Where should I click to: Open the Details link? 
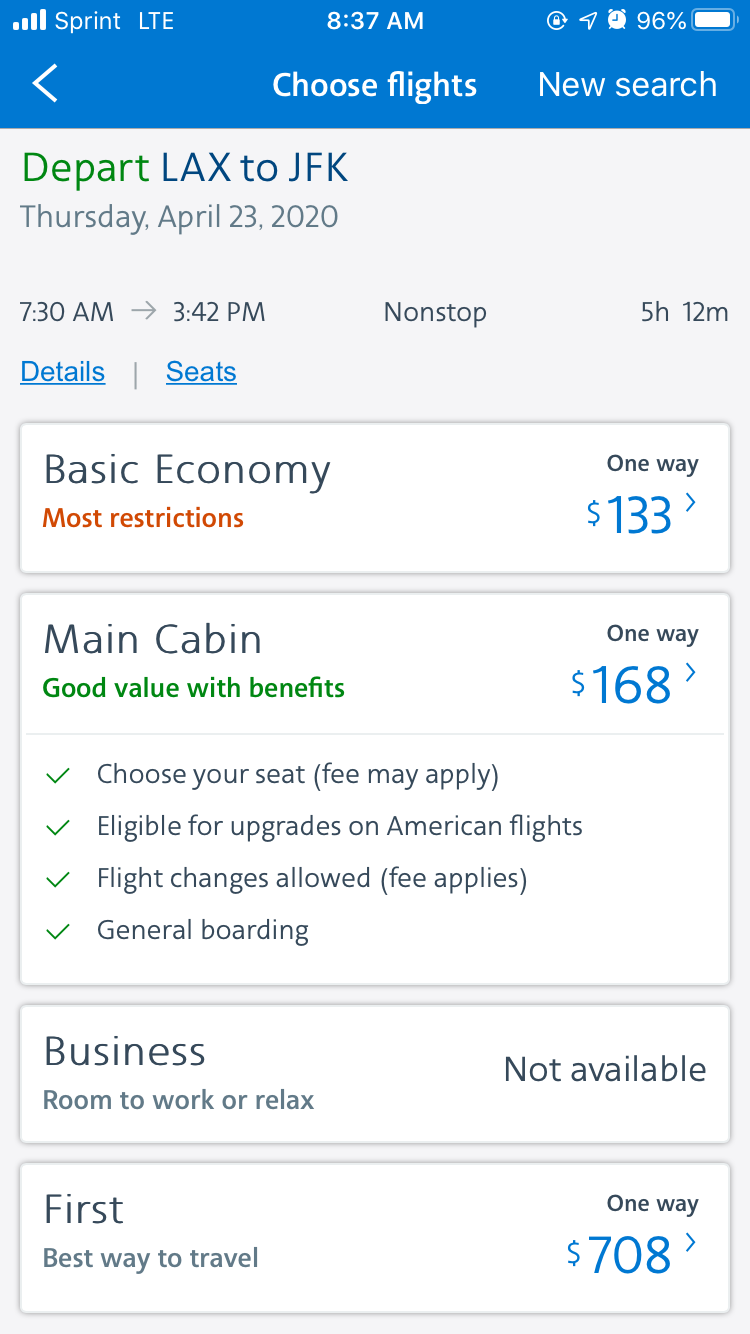point(63,372)
